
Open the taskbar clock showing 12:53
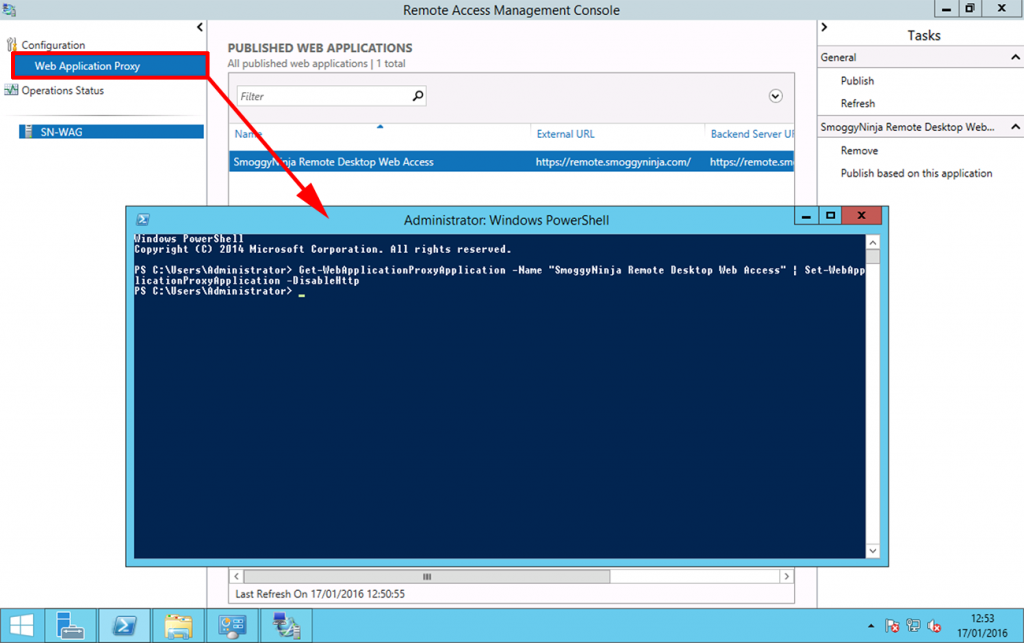coord(982,626)
